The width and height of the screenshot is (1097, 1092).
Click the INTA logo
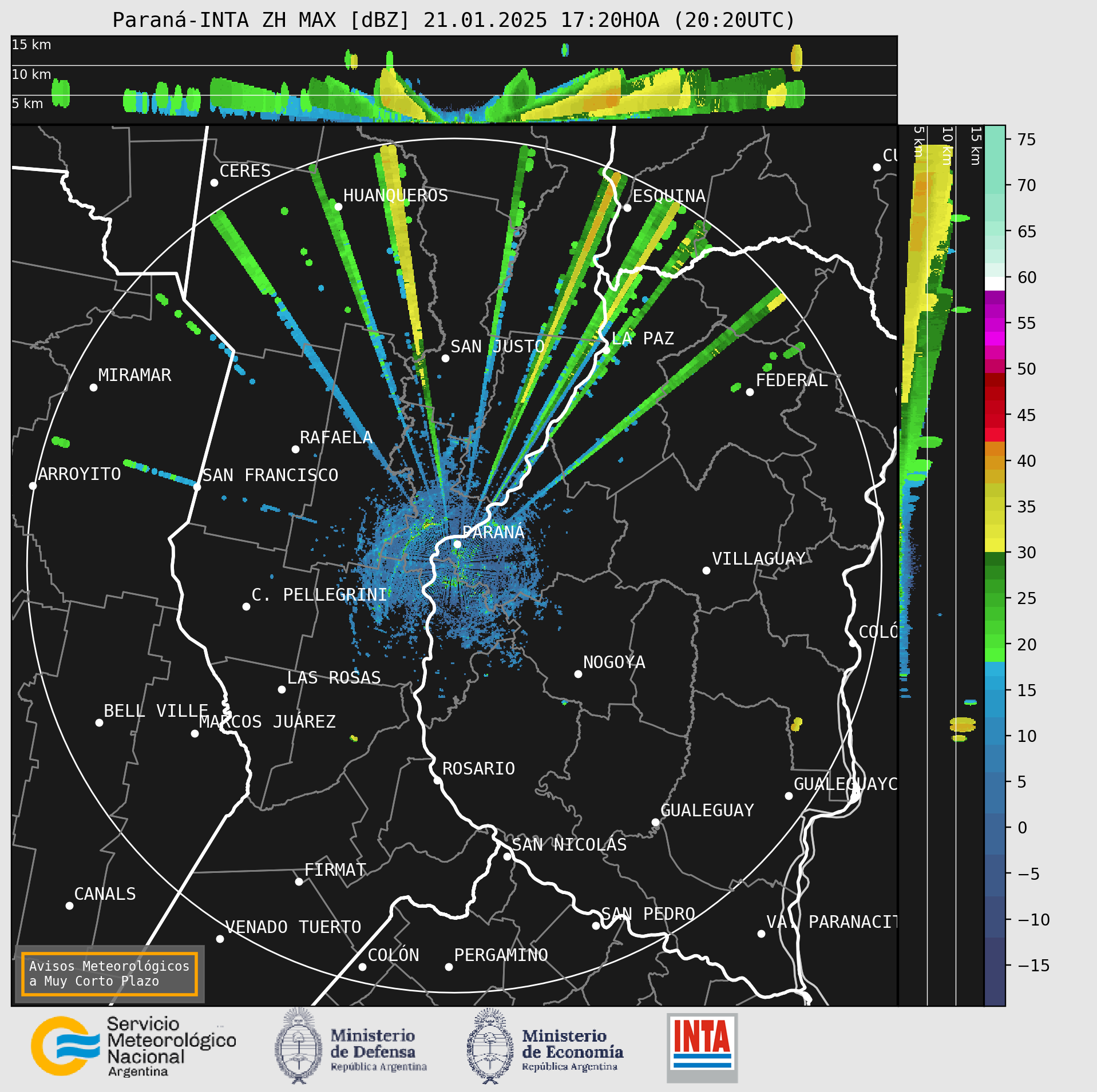tap(702, 1048)
